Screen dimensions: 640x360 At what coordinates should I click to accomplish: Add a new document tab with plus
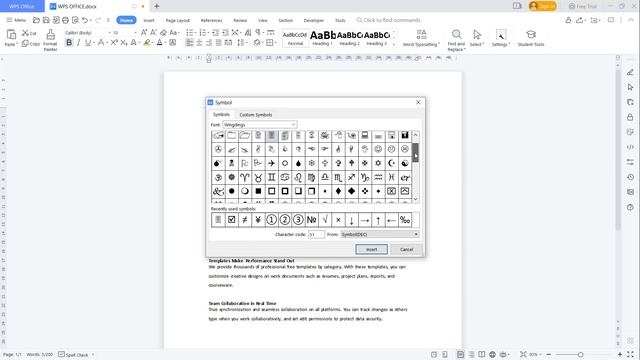[157, 6]
